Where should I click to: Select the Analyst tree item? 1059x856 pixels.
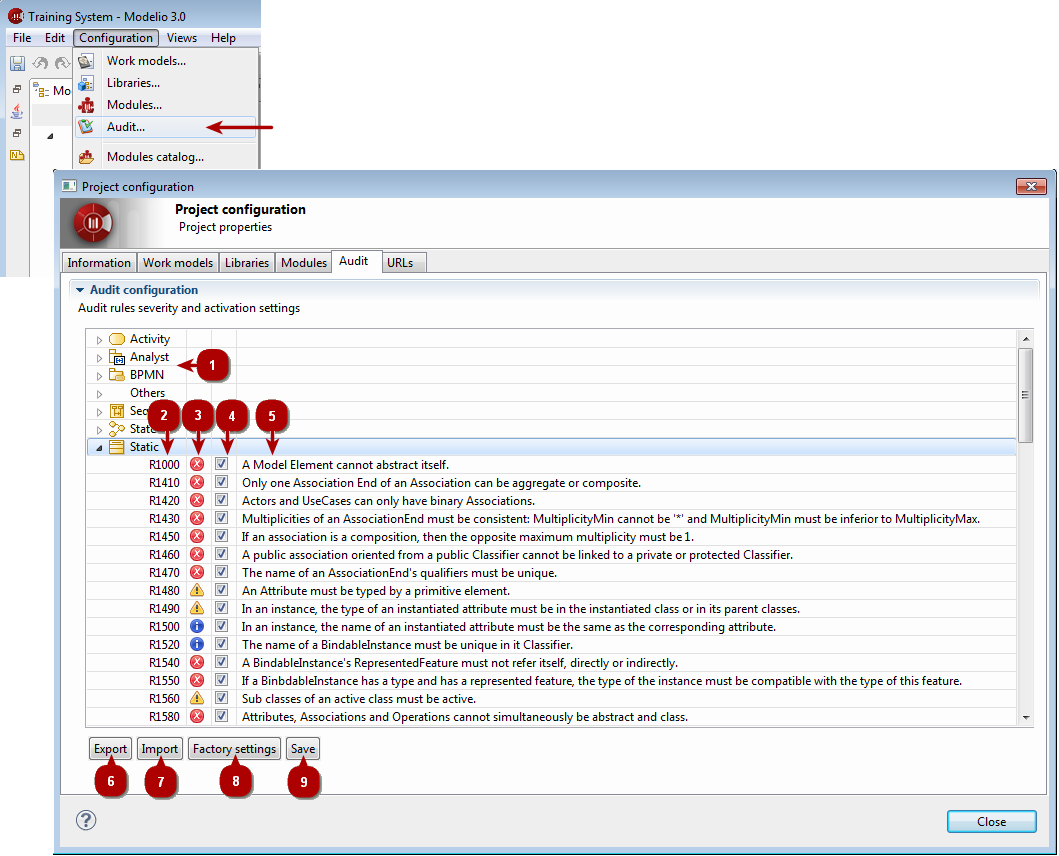149,357
